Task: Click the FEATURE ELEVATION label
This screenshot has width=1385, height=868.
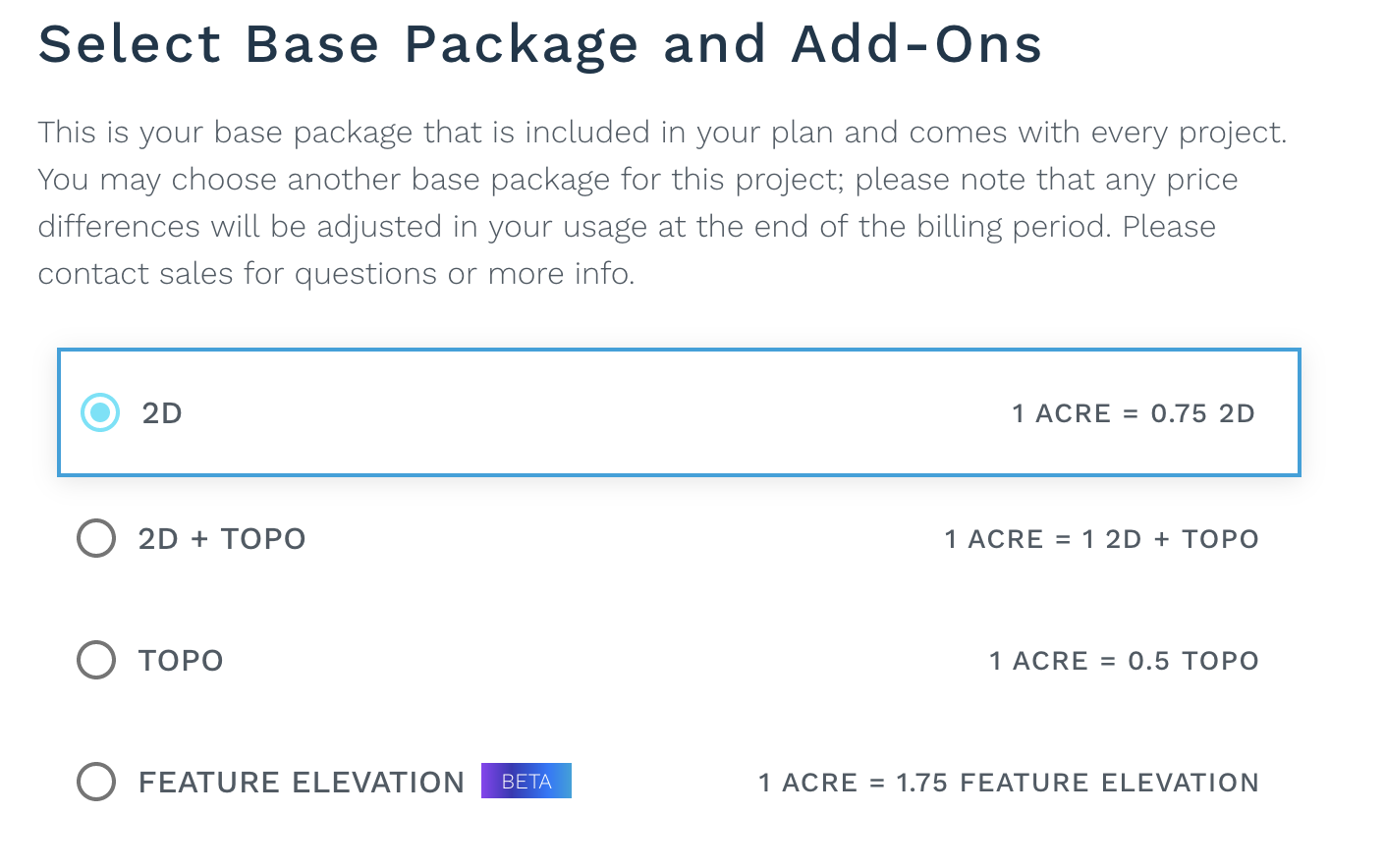Action: pos(302,783)
